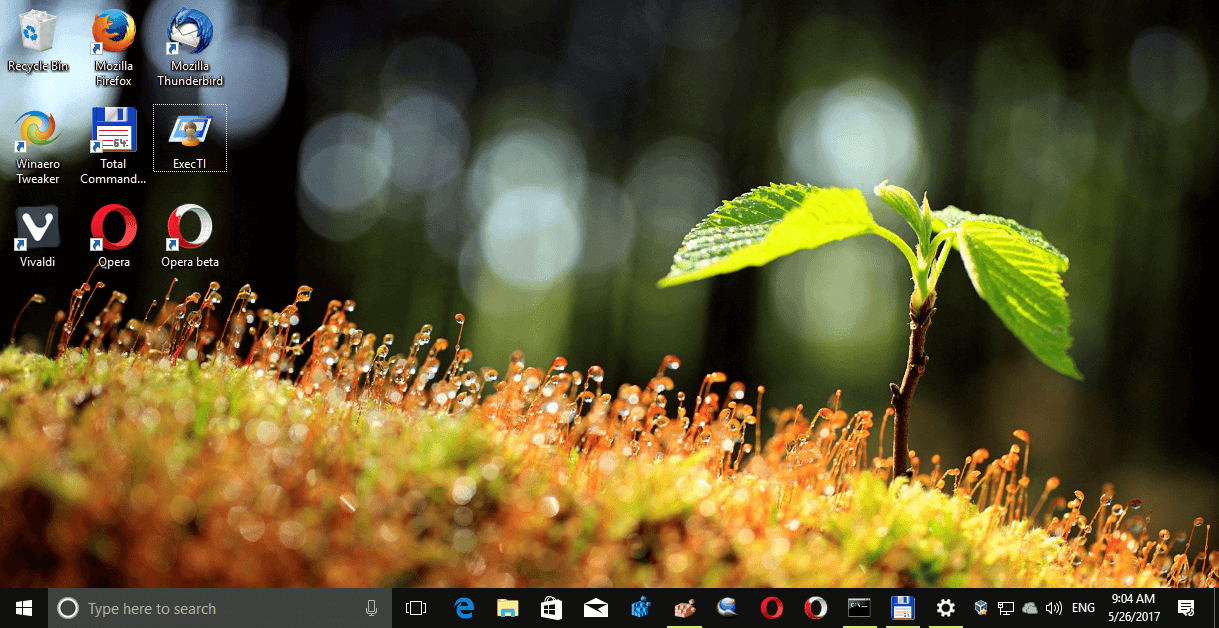1219x628 pixels.
Task: Open Mozilla Firefox from the desktop
Action: (x=113, y=45)
